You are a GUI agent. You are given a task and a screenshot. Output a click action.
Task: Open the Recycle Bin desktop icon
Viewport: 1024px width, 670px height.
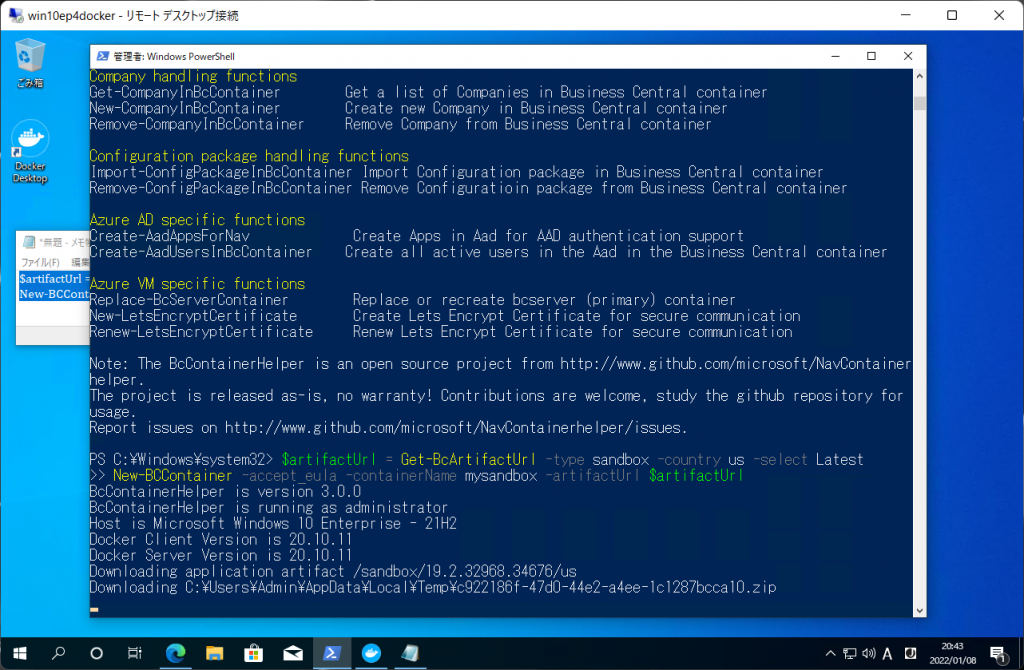(30, 63)
